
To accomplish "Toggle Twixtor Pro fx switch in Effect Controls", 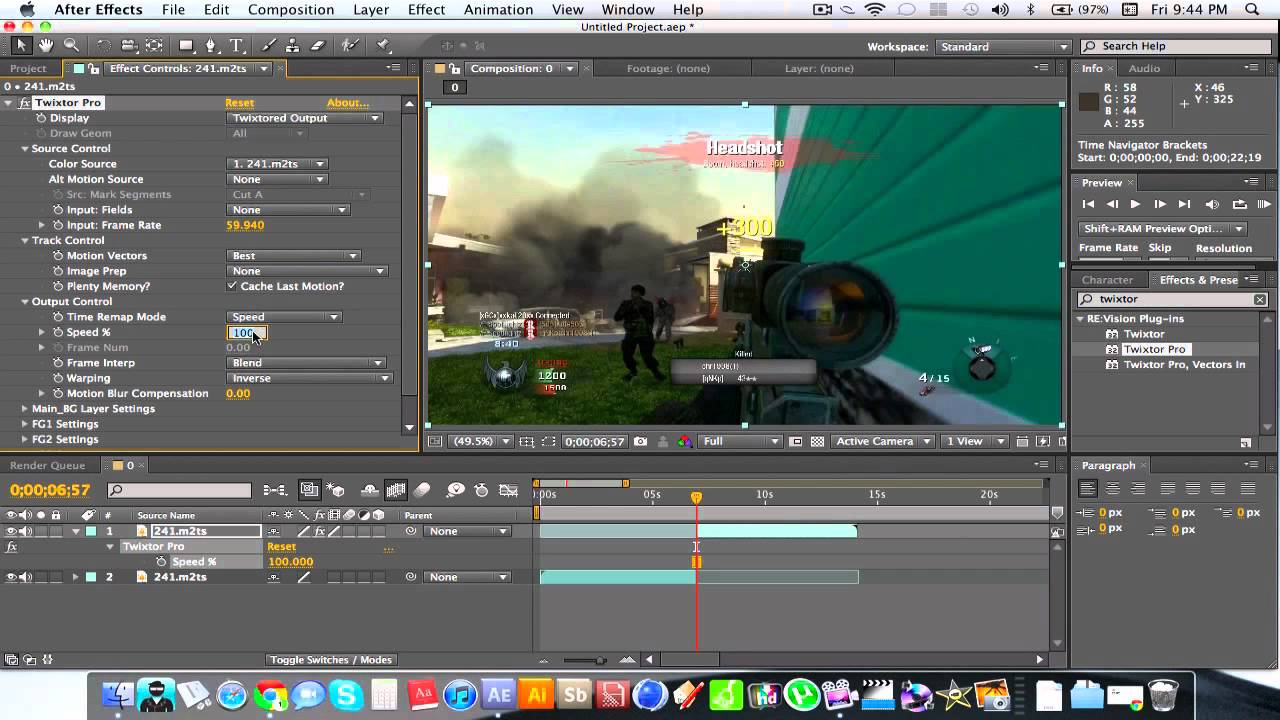I will tap(25, 103).
